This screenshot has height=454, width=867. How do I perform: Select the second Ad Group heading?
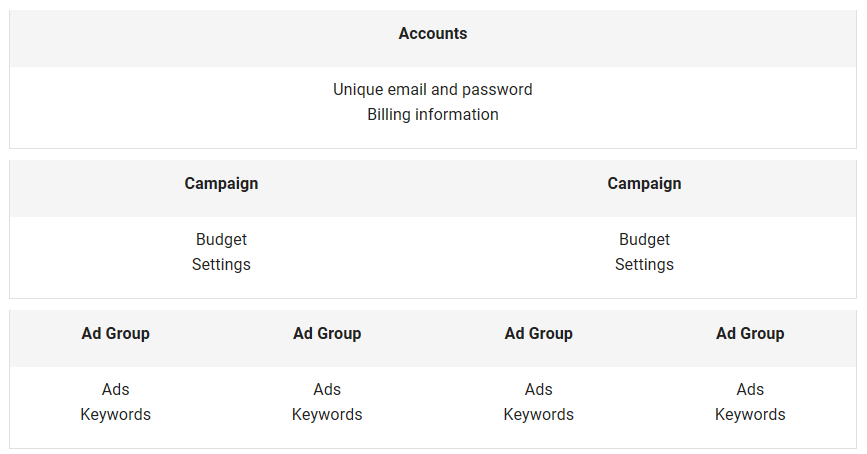pos(327,333)
